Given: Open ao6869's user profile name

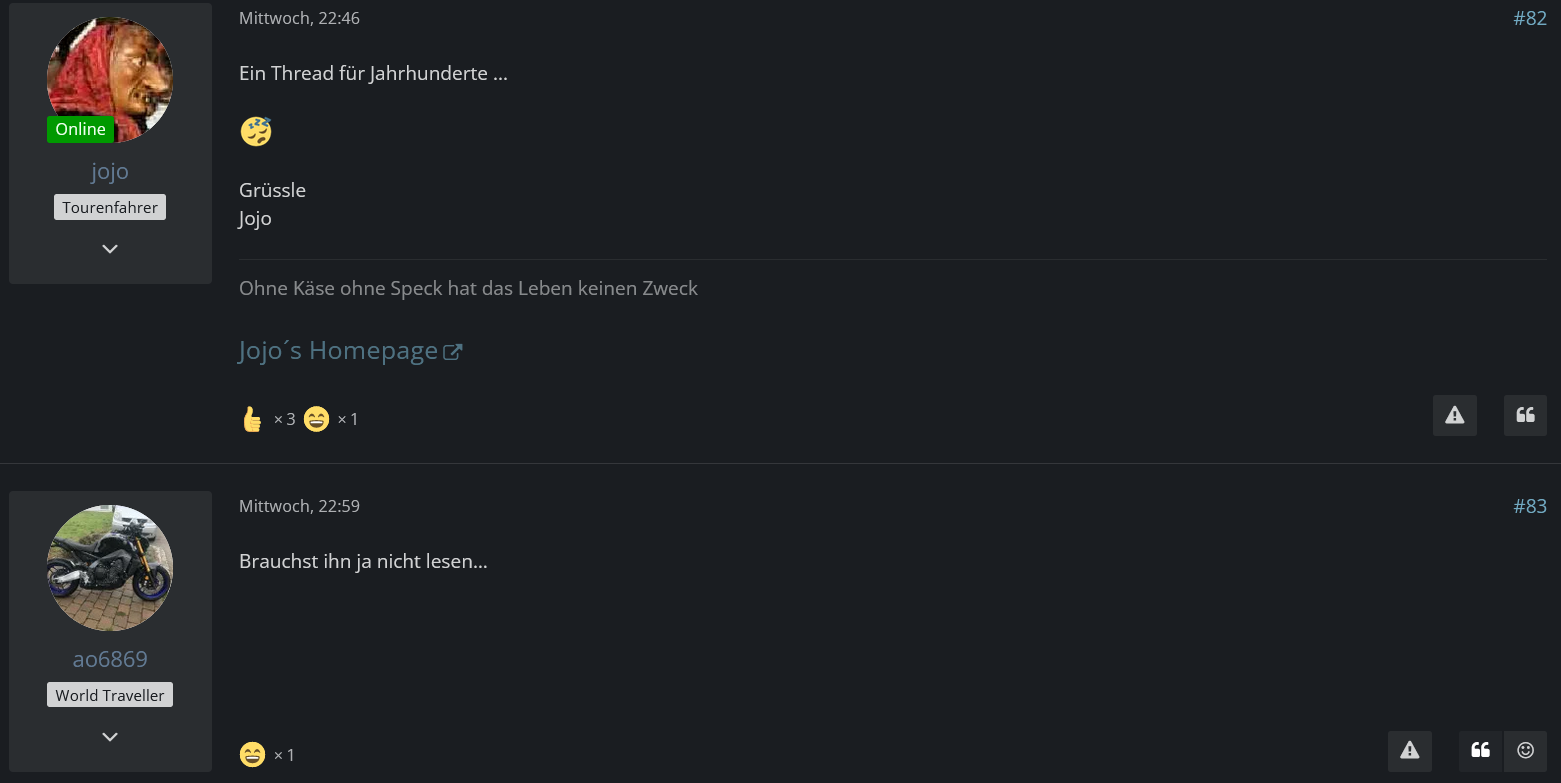Looking at the screenshot, I should point(110,659).
